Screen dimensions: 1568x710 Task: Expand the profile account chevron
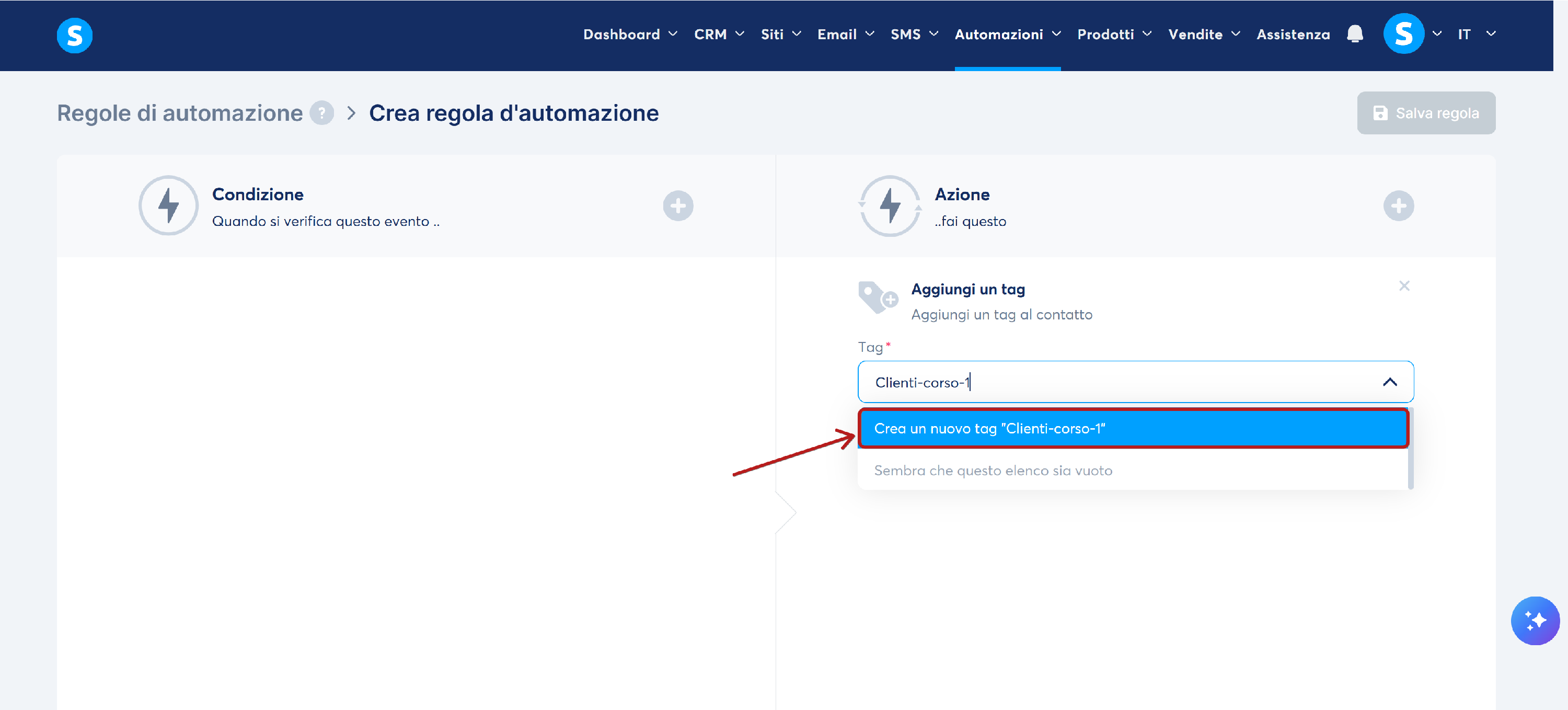[1436, 34]
